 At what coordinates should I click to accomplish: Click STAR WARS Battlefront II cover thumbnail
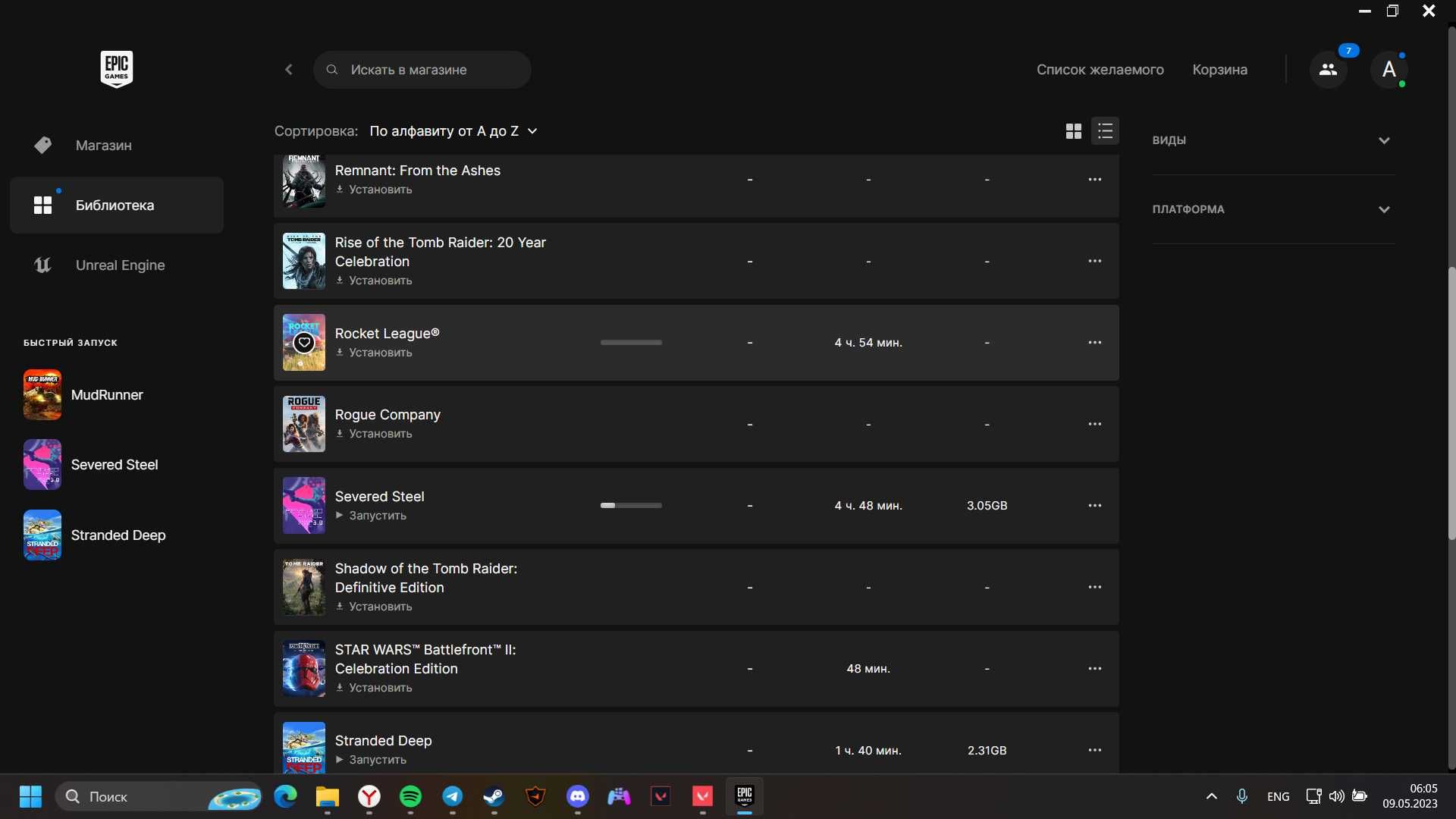[x=304, y=669]
